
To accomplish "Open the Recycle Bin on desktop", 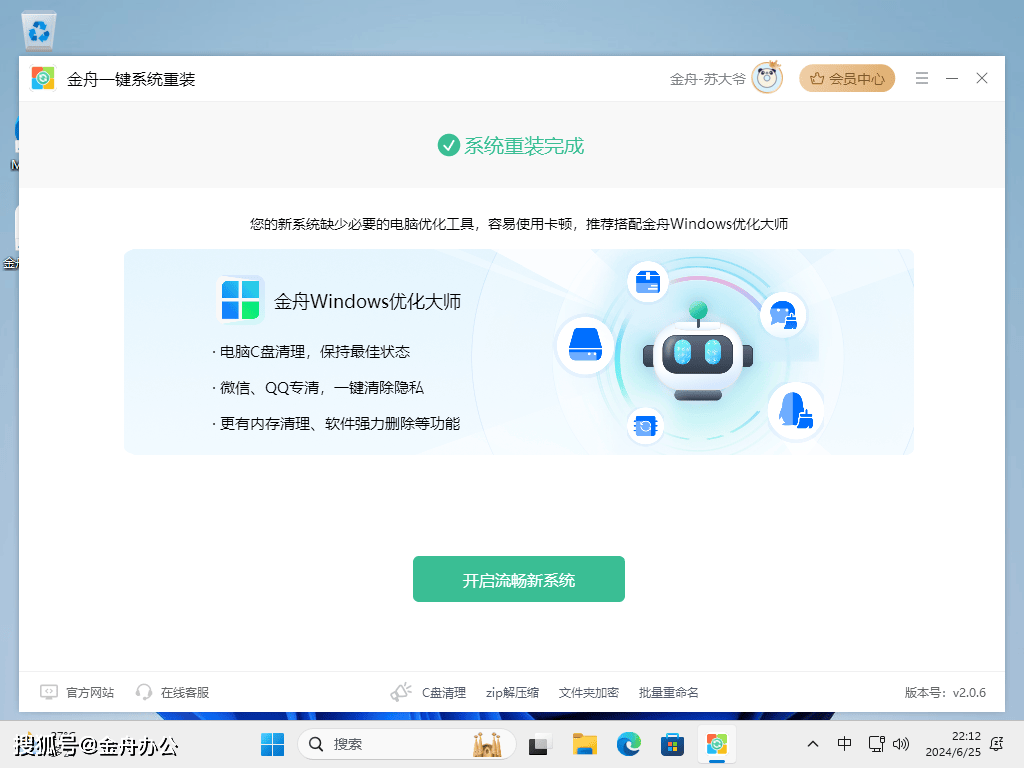I will (x=39, y=30).
